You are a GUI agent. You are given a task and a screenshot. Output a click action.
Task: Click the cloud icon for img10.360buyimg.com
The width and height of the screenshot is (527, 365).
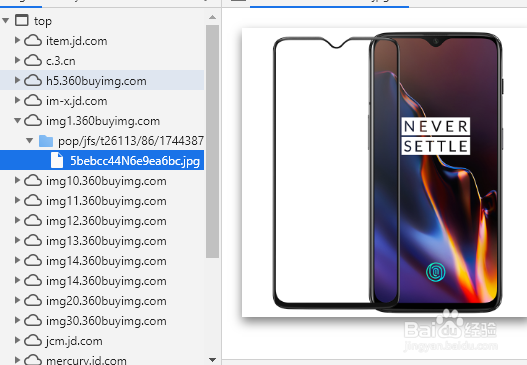[33, 180]
